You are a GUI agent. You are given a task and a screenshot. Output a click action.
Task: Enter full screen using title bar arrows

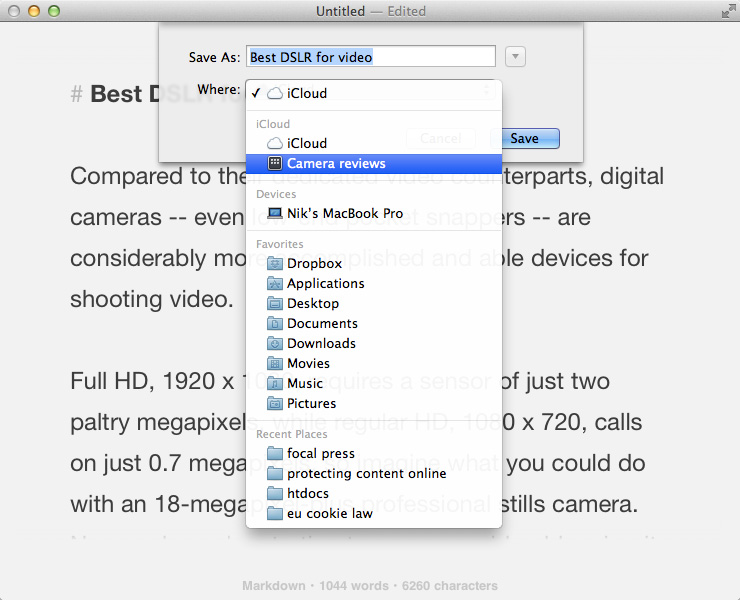[726, 11]
